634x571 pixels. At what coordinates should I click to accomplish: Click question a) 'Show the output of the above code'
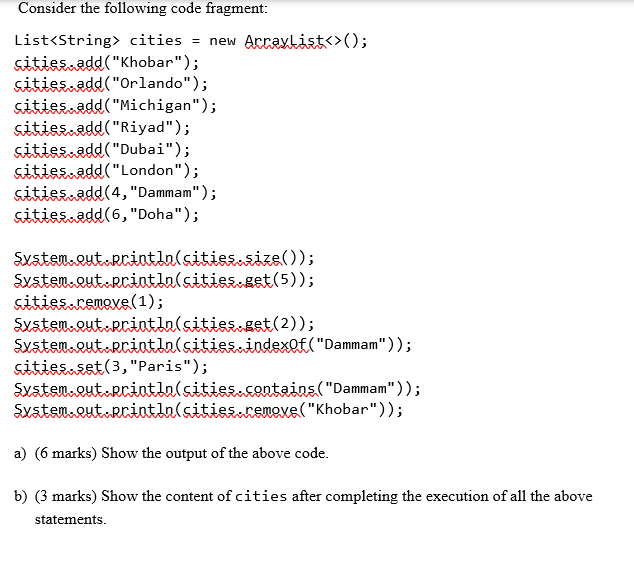point(171,453)
